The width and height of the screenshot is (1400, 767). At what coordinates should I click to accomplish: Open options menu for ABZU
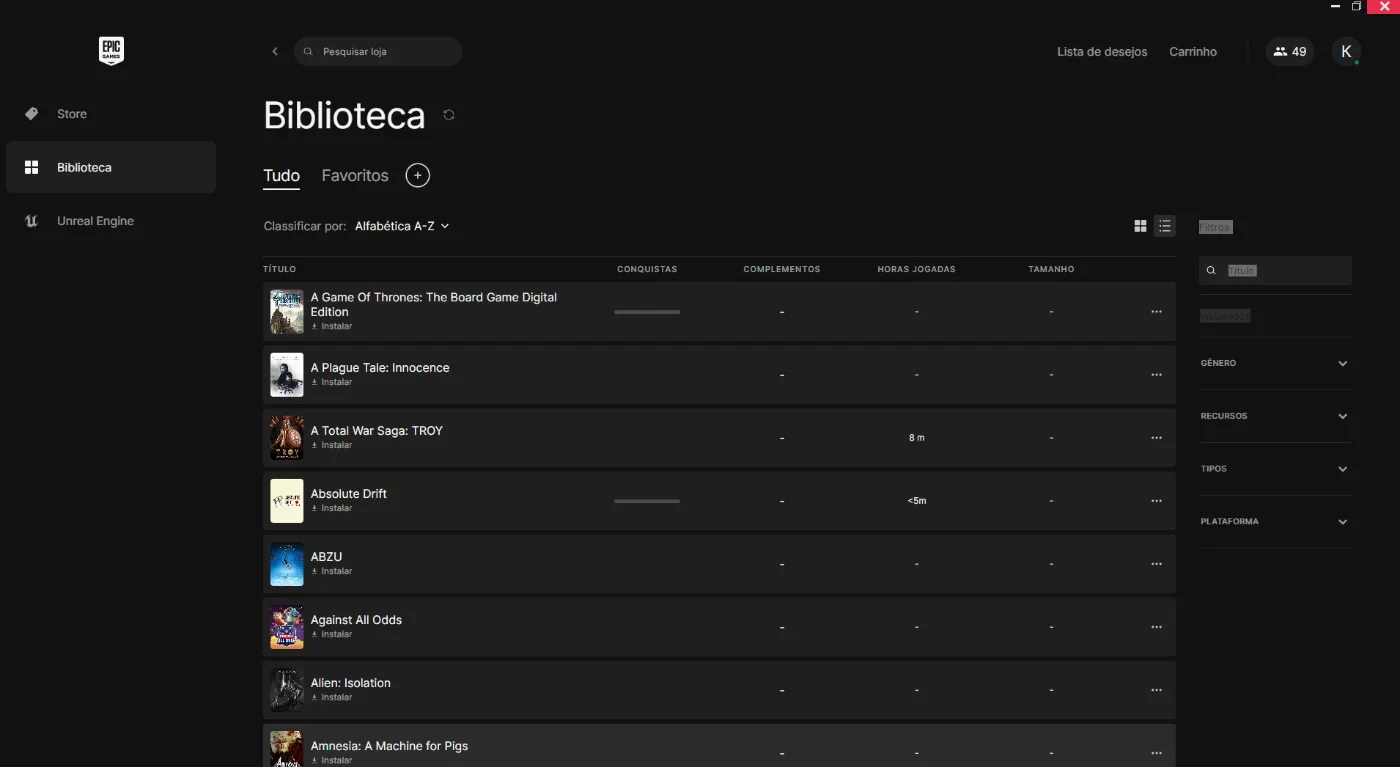(1156, 564)
